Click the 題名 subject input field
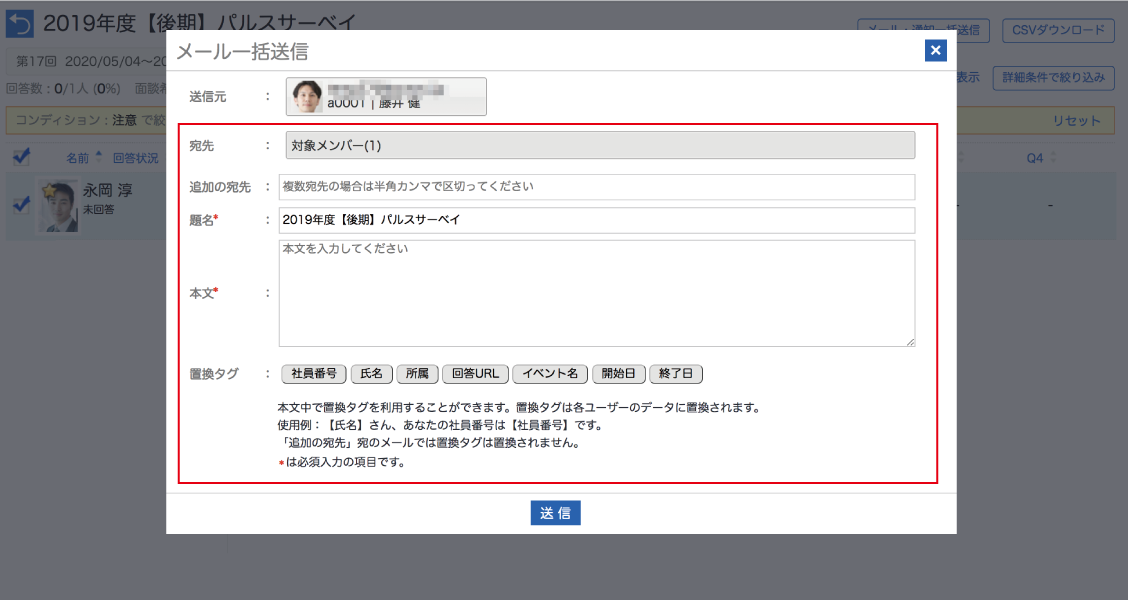The width and height of the screenshot is (1128, 600). pyautogui.click(x=596, y=220)
